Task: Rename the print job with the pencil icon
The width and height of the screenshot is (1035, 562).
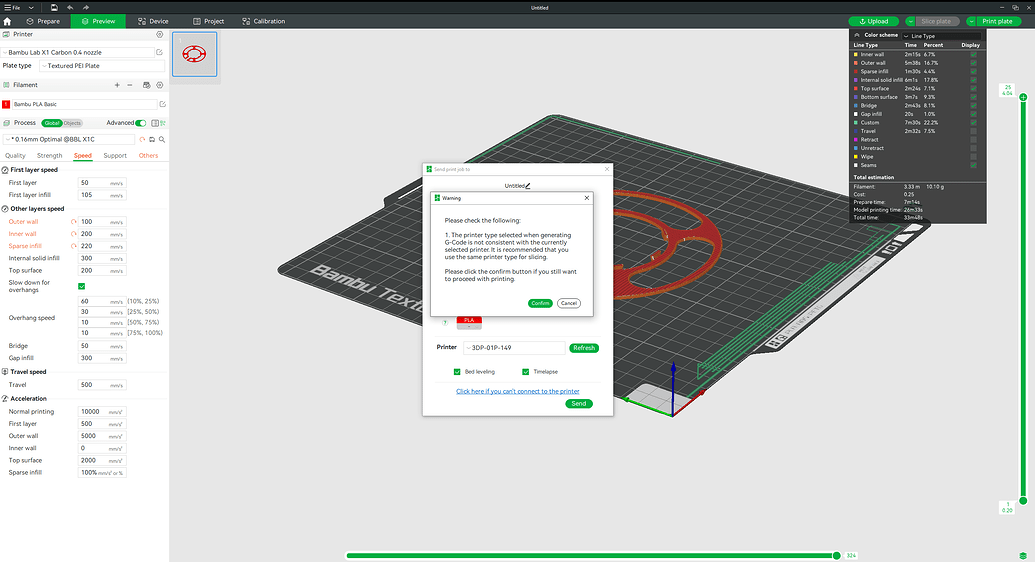Action: pos(528,186)
